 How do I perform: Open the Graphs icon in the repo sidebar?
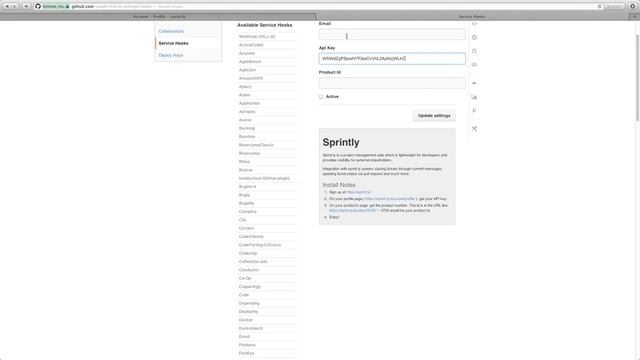coord(474,97)
